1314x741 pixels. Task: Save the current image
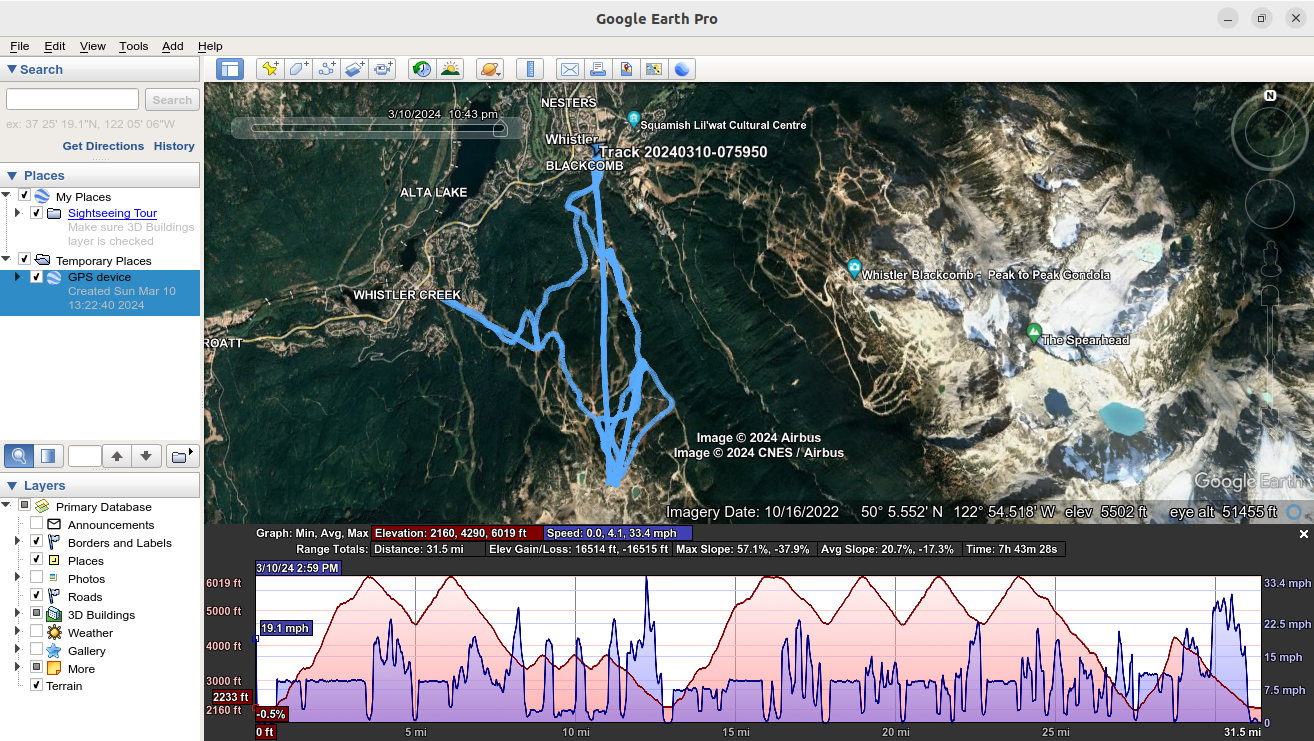(626, 69)
